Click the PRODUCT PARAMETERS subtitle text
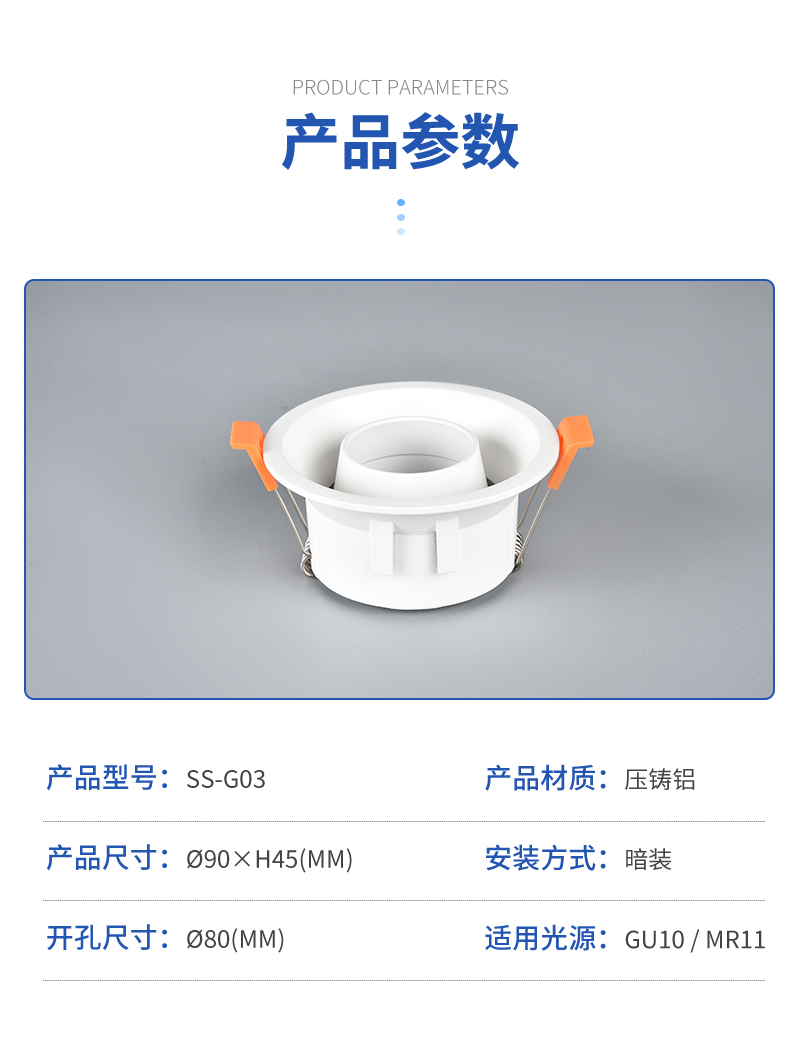This screenshot has height=1037, width=800. click(x=400, y=87)
